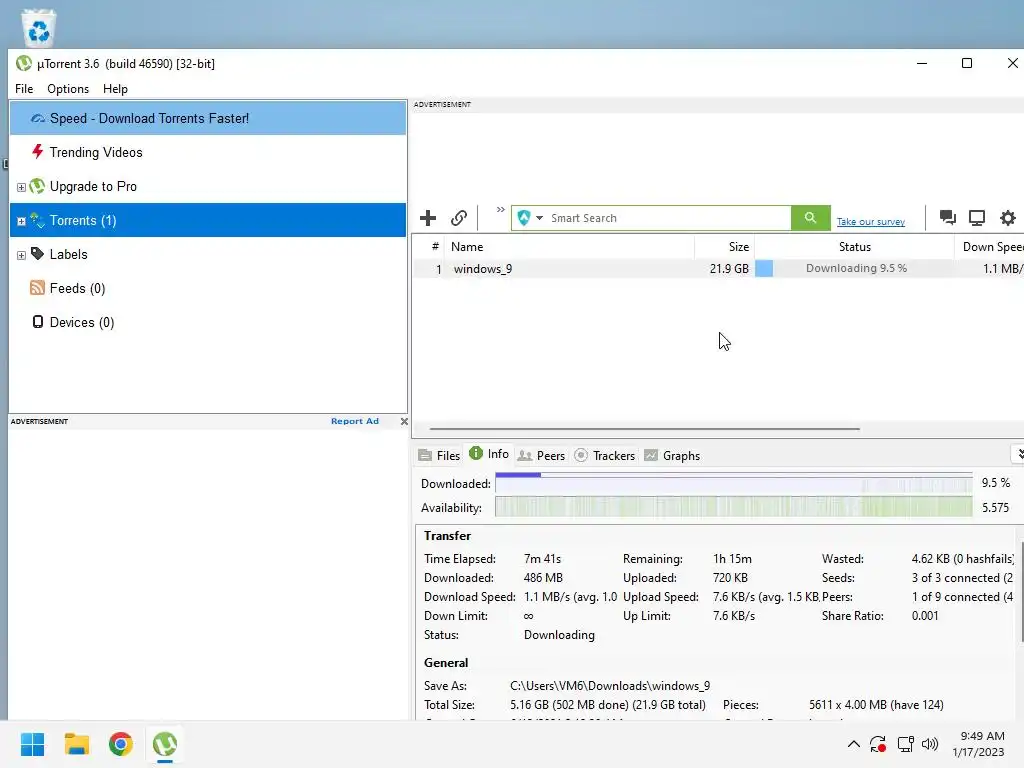The width and height of the screenshot is (1024, 768).
Task: Click the Add Torrent from URL link icon
Action: pos(459,218)
